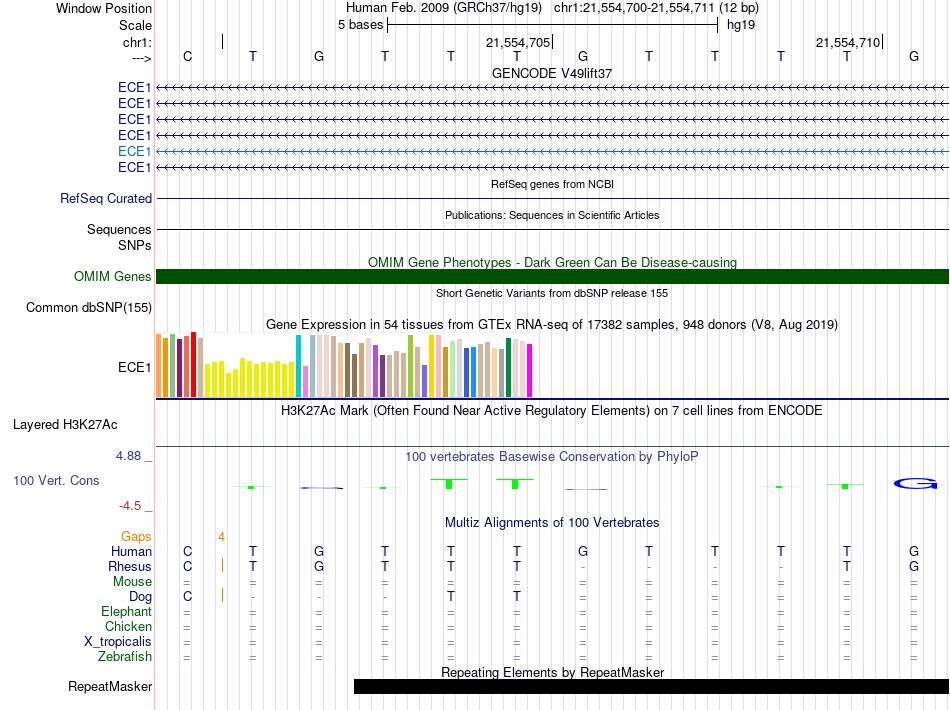This screenshot has height=710, width=950.
Task: Click the large blue G in PhyloP track
Action: coord(913,484)
